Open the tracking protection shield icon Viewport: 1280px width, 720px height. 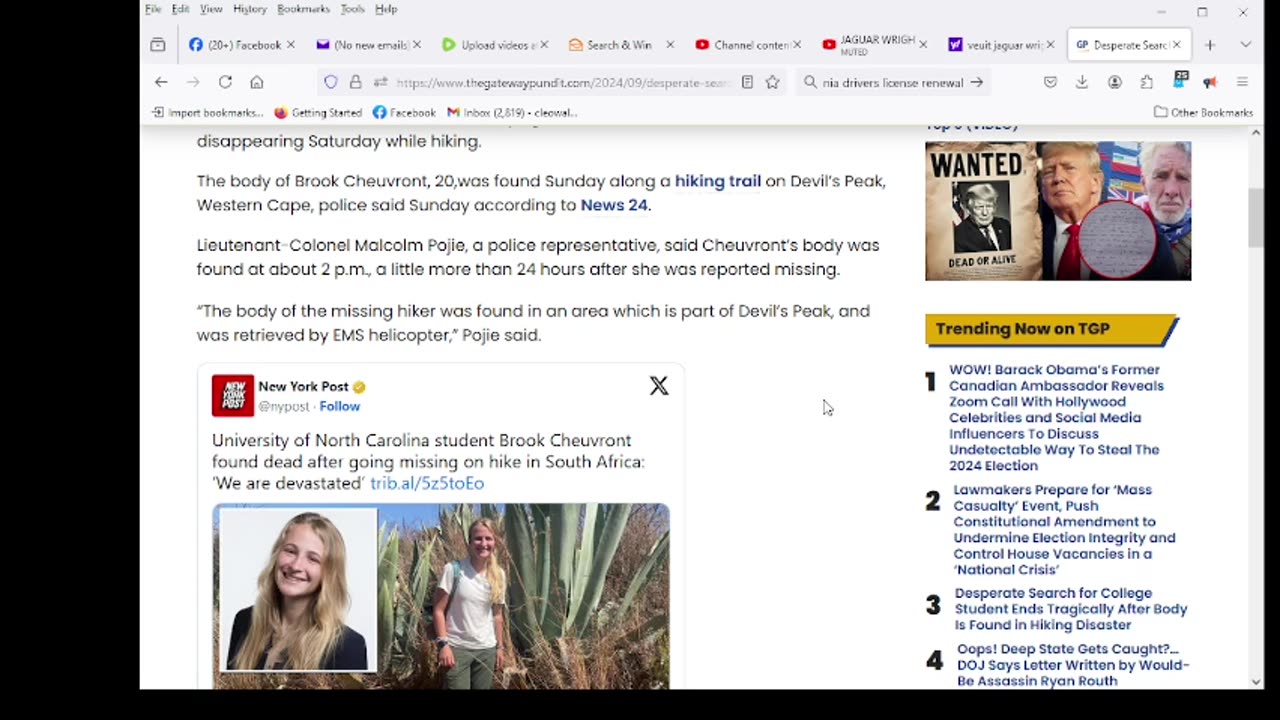tap(331, 82)
